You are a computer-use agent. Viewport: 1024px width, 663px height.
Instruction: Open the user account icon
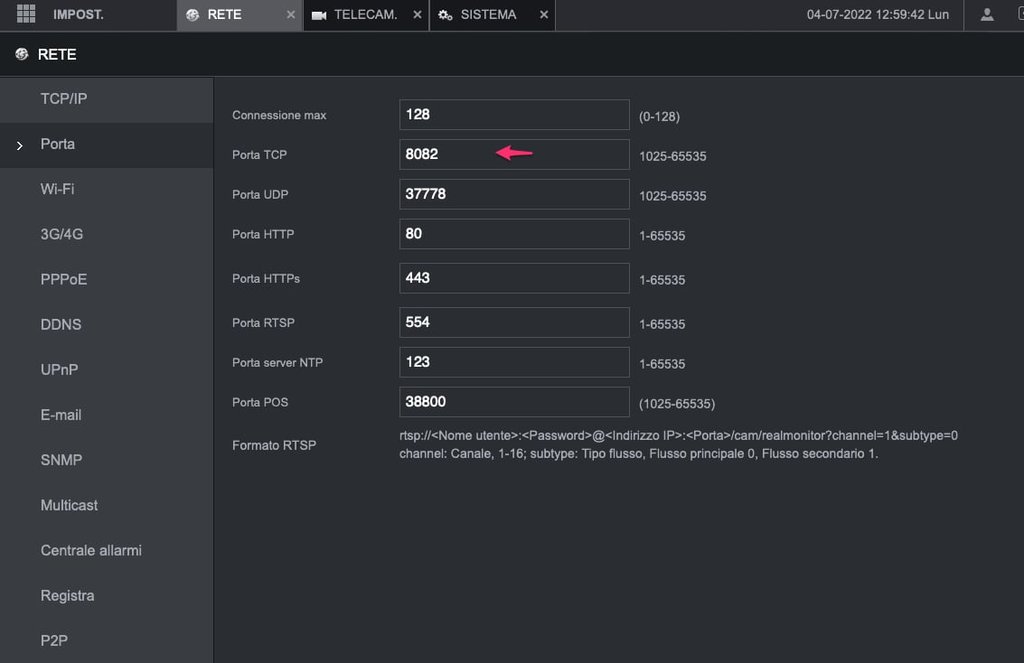click(987, 14)
